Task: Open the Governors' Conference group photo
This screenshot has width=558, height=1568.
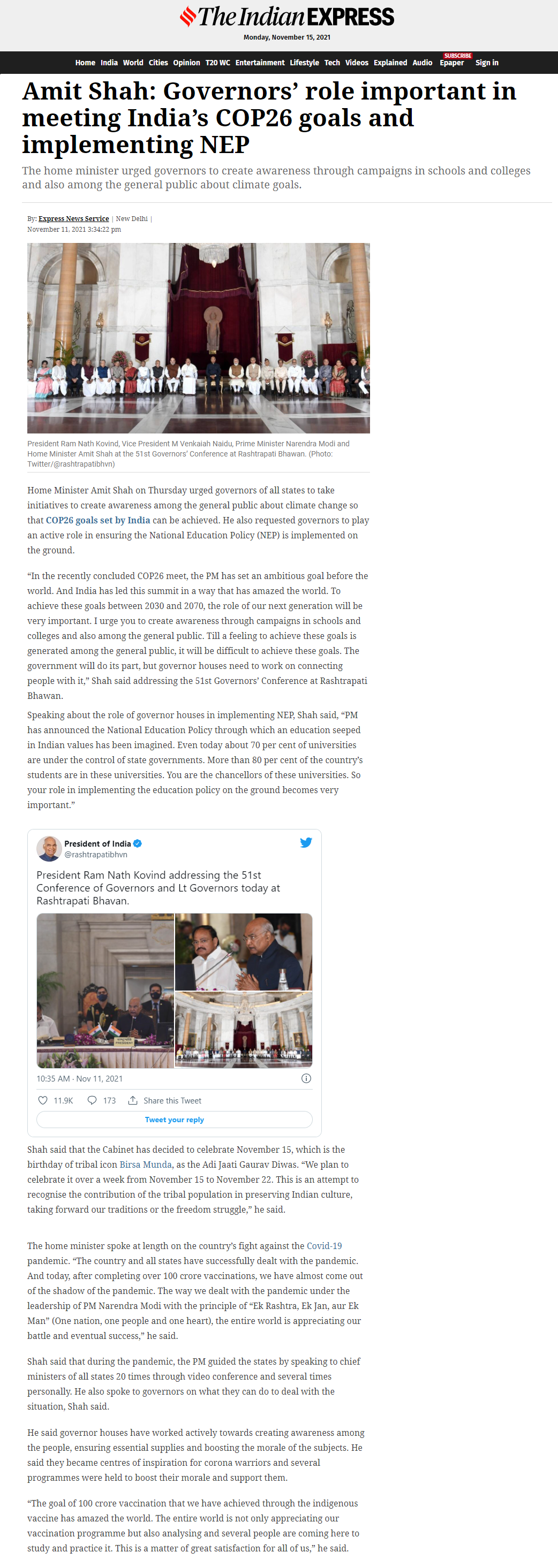Action: point(199,338)
